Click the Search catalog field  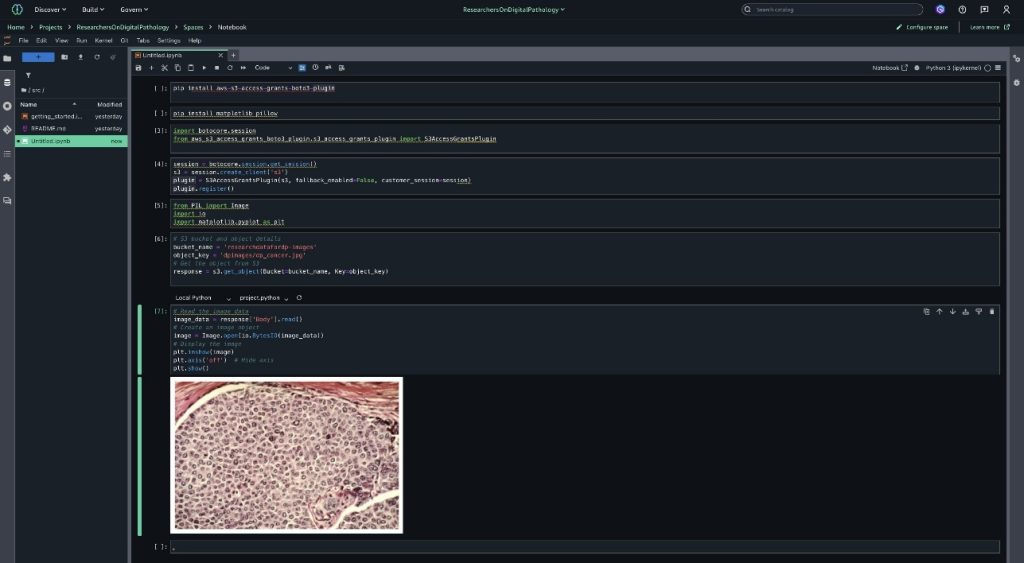click(x=832, y=10)
